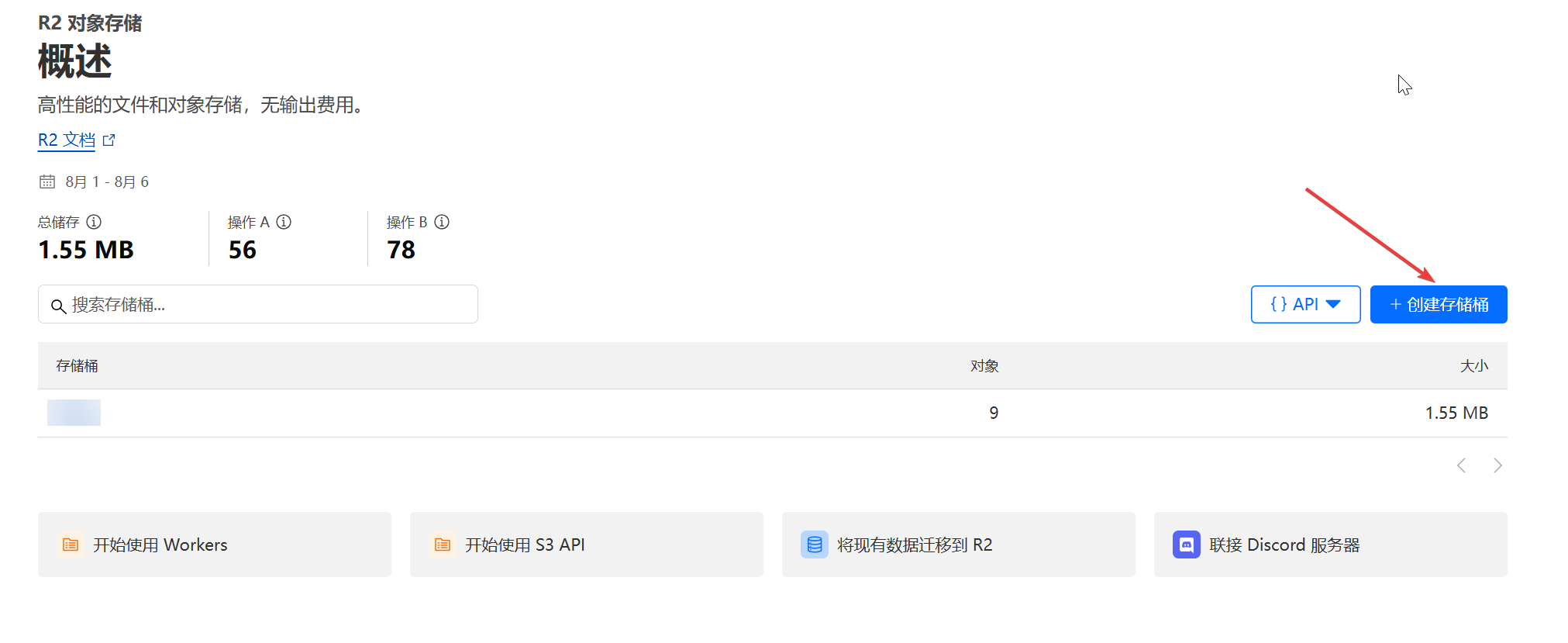
Task: Go to next page of buckets
Action: (1497, 465)
